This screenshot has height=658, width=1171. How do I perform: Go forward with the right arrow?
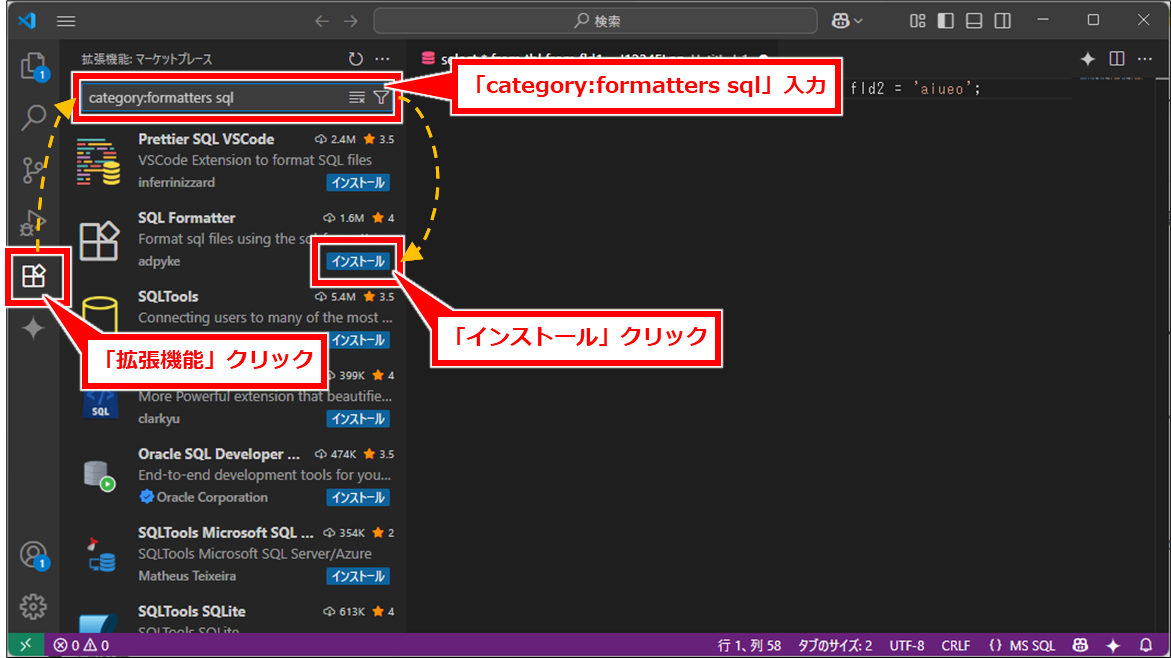(x=351, y=21)
